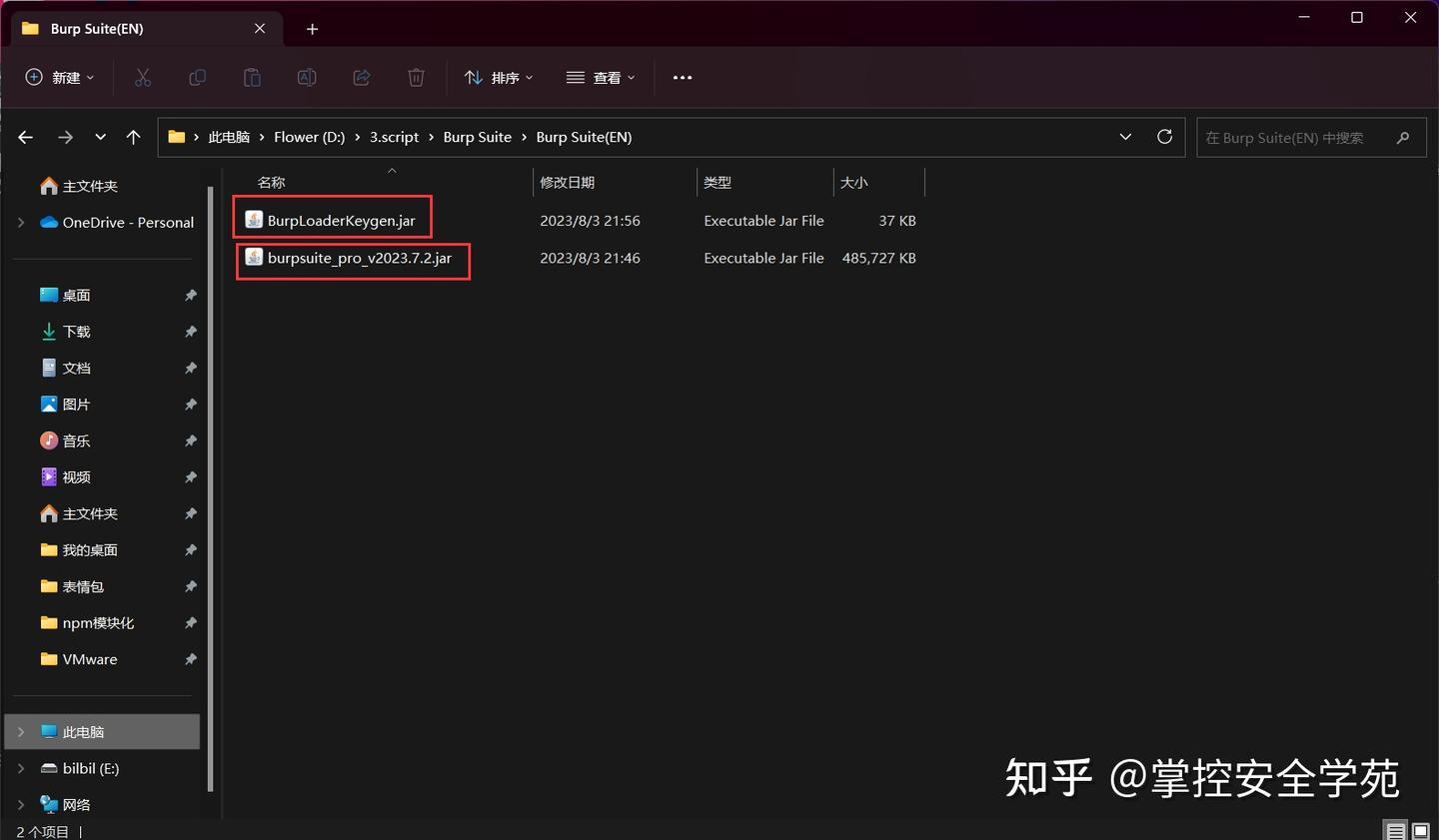1439x840 pixels.
Task: Click 此电脑 in the breadcrumb path
Action: (x=229, y=137)
